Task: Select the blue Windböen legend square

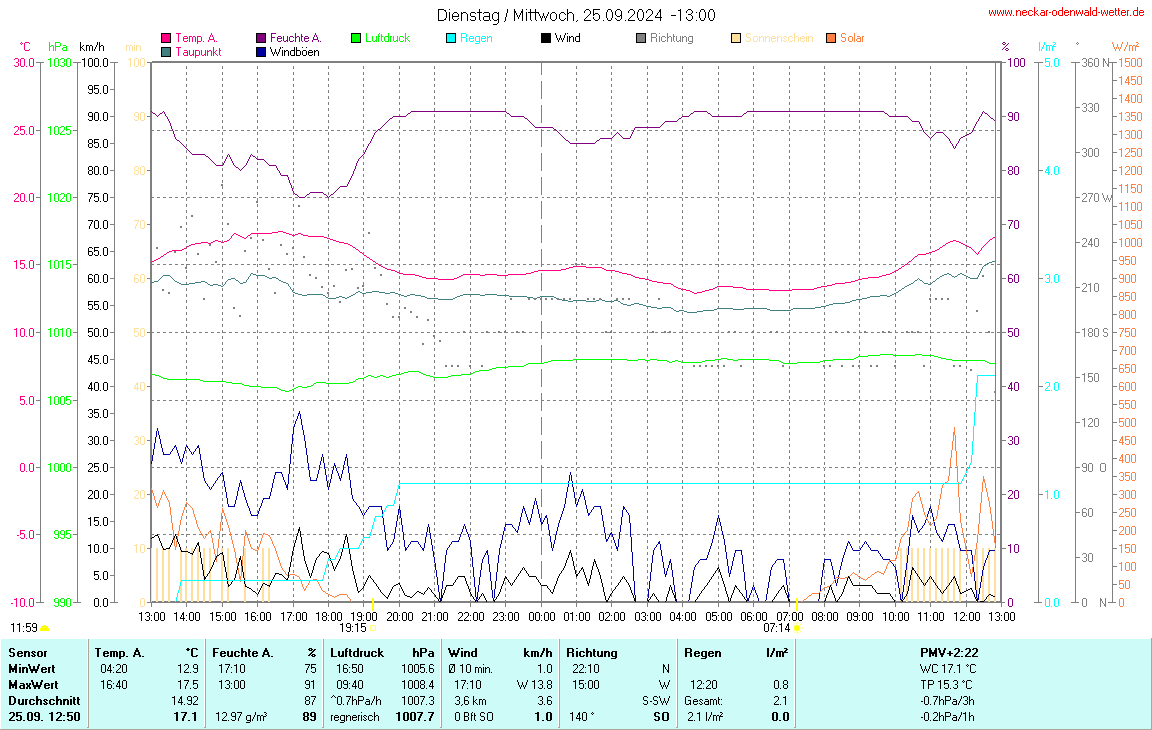Action: click(261, 52)
